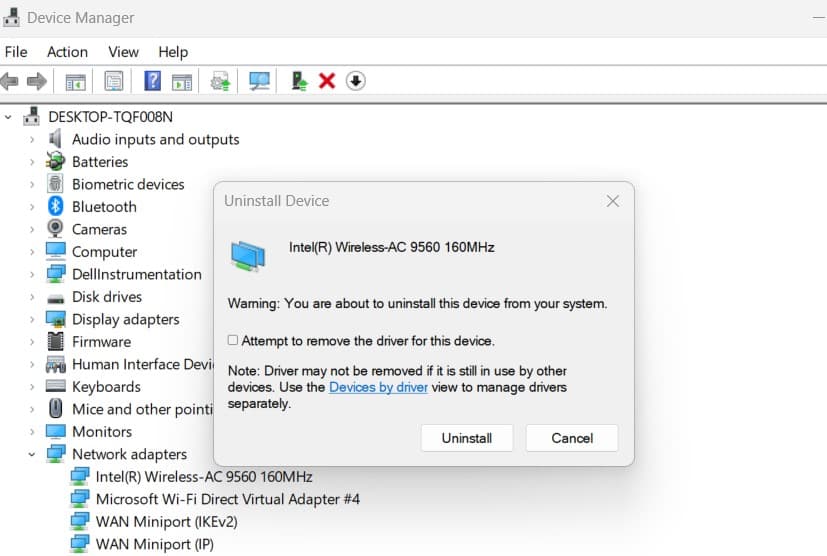Expand the Cameras category

click(x=32, y=229)
